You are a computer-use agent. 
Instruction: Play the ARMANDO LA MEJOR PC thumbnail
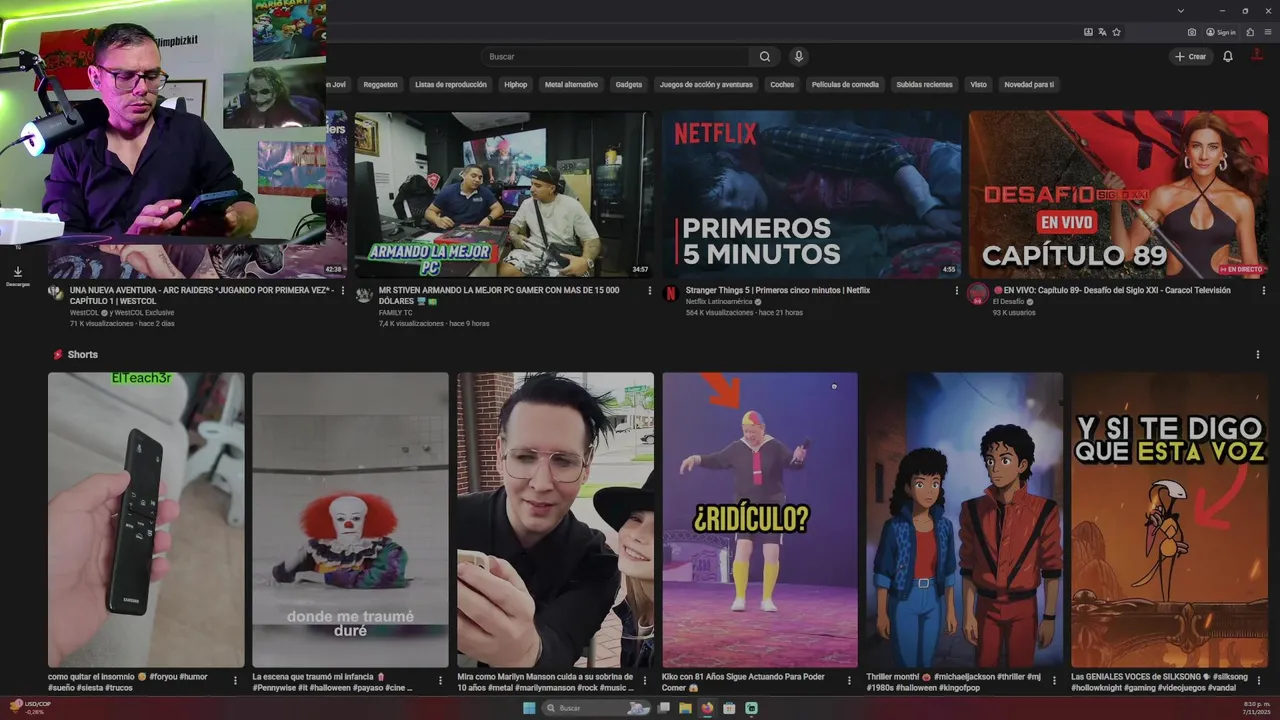click(504, 194)
